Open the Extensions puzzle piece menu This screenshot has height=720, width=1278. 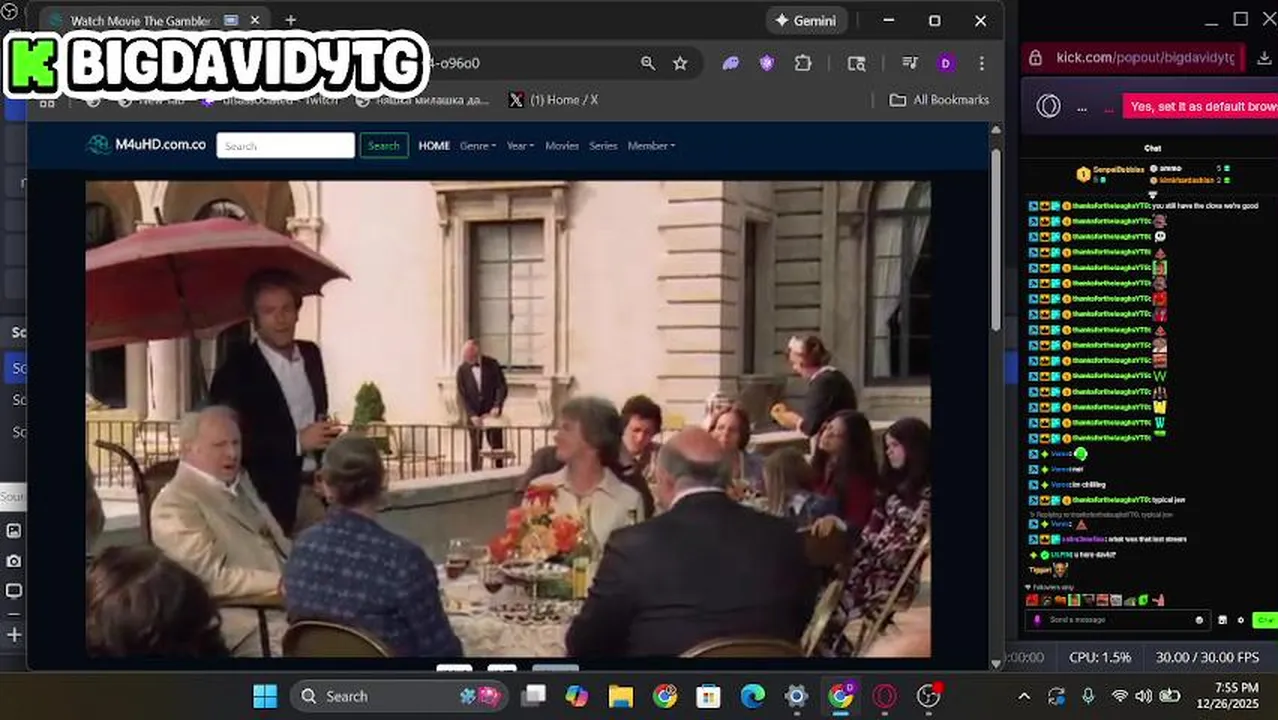803,63
